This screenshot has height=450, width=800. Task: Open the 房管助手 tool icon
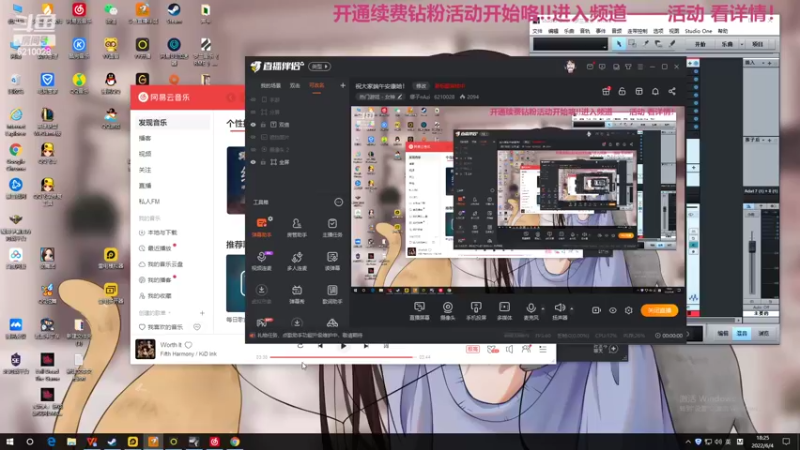296,227
